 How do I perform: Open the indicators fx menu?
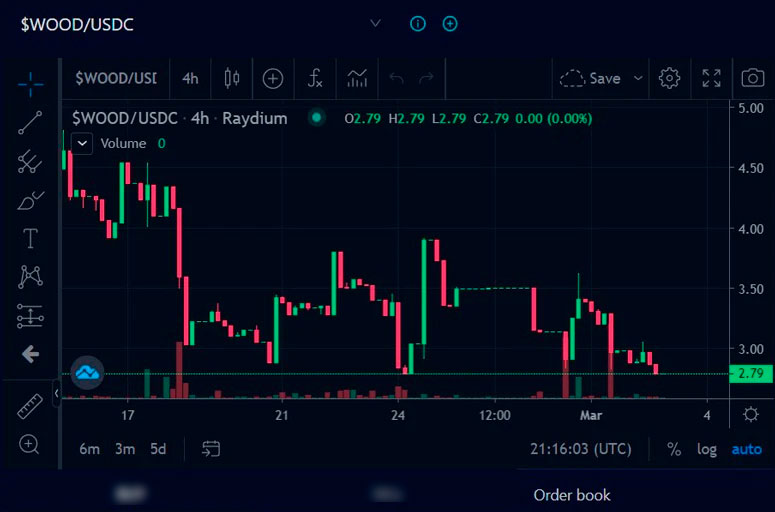[315, 78]
